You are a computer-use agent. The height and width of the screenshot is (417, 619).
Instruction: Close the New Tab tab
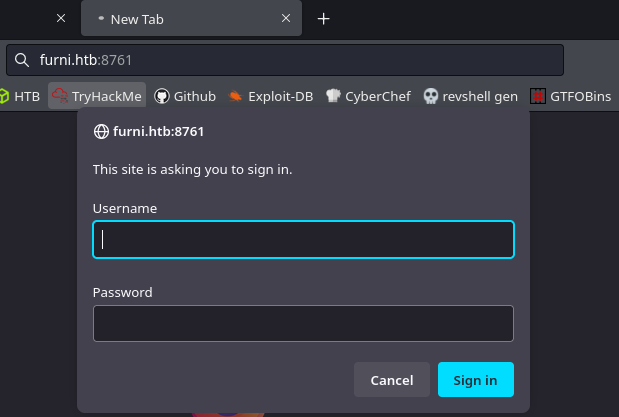(x=286, y=18)
